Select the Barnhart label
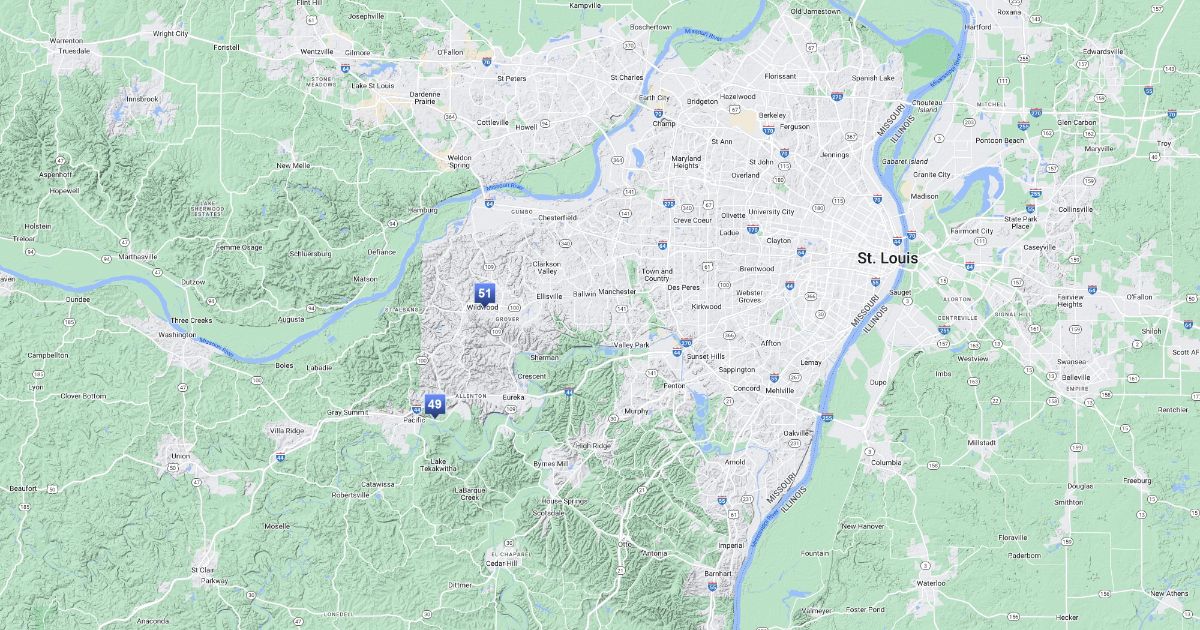 point(718,573)
